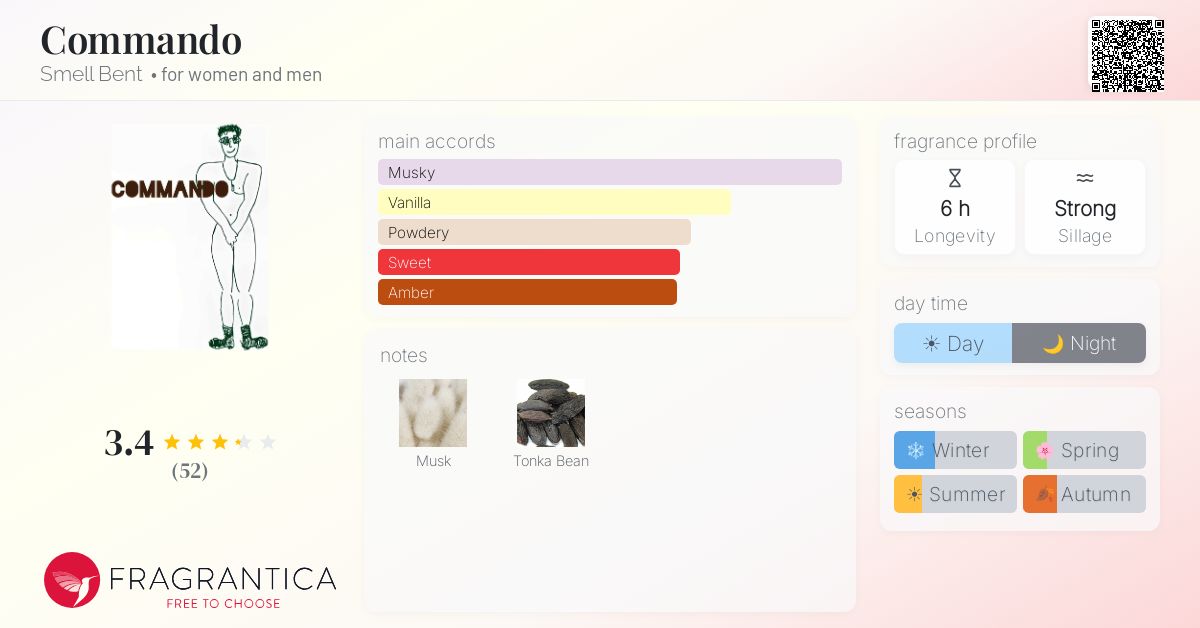
Task: Select the Day time segment
Action: tap(953, 343)
